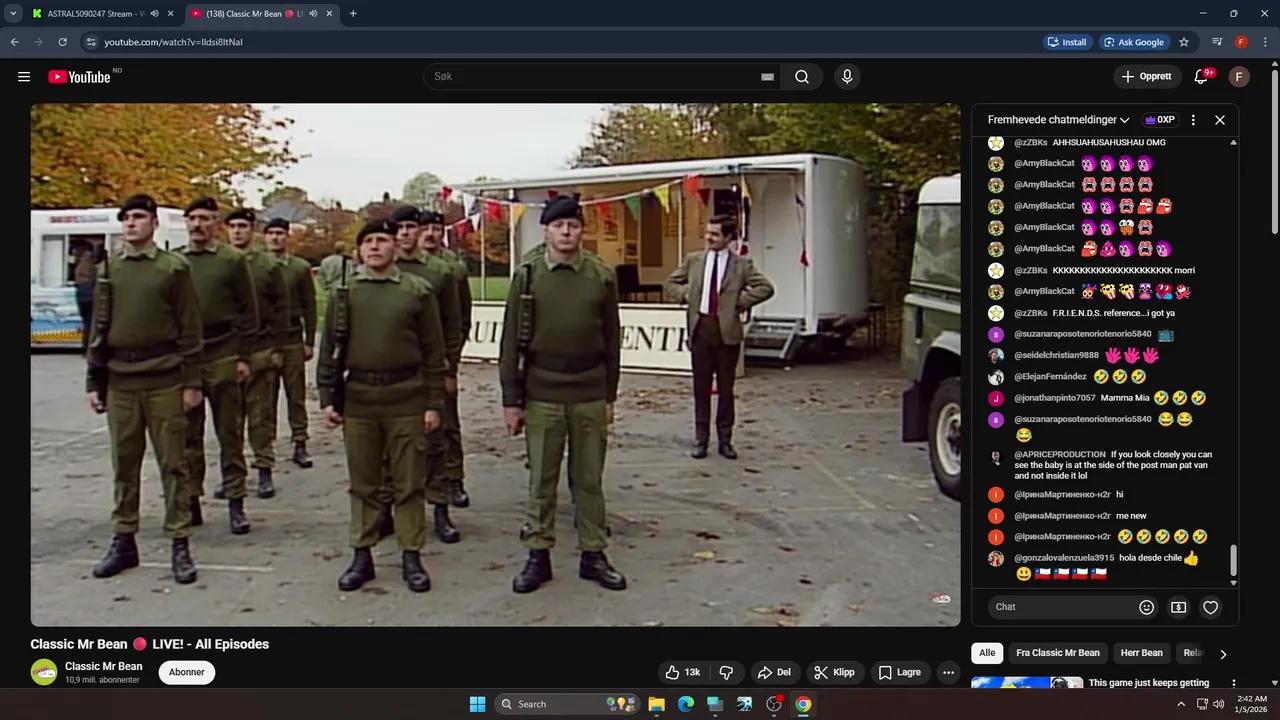Close the live chat panel
1280x720 pixels.
click(1220, 120)
